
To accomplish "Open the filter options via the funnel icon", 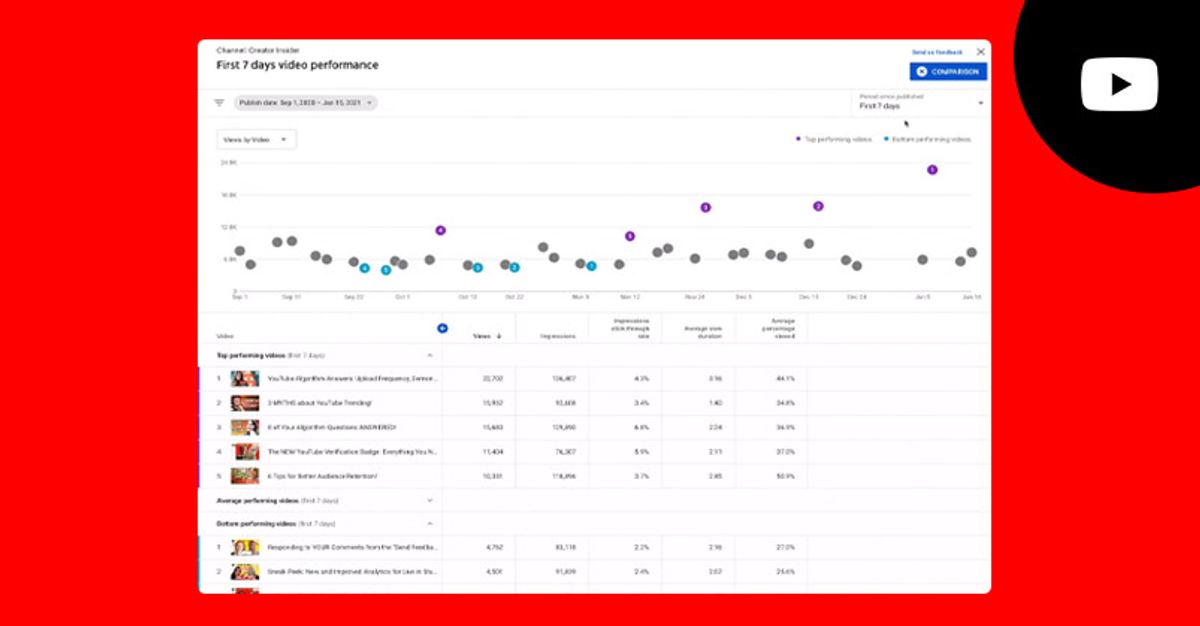I will click(x=221, y=100).
